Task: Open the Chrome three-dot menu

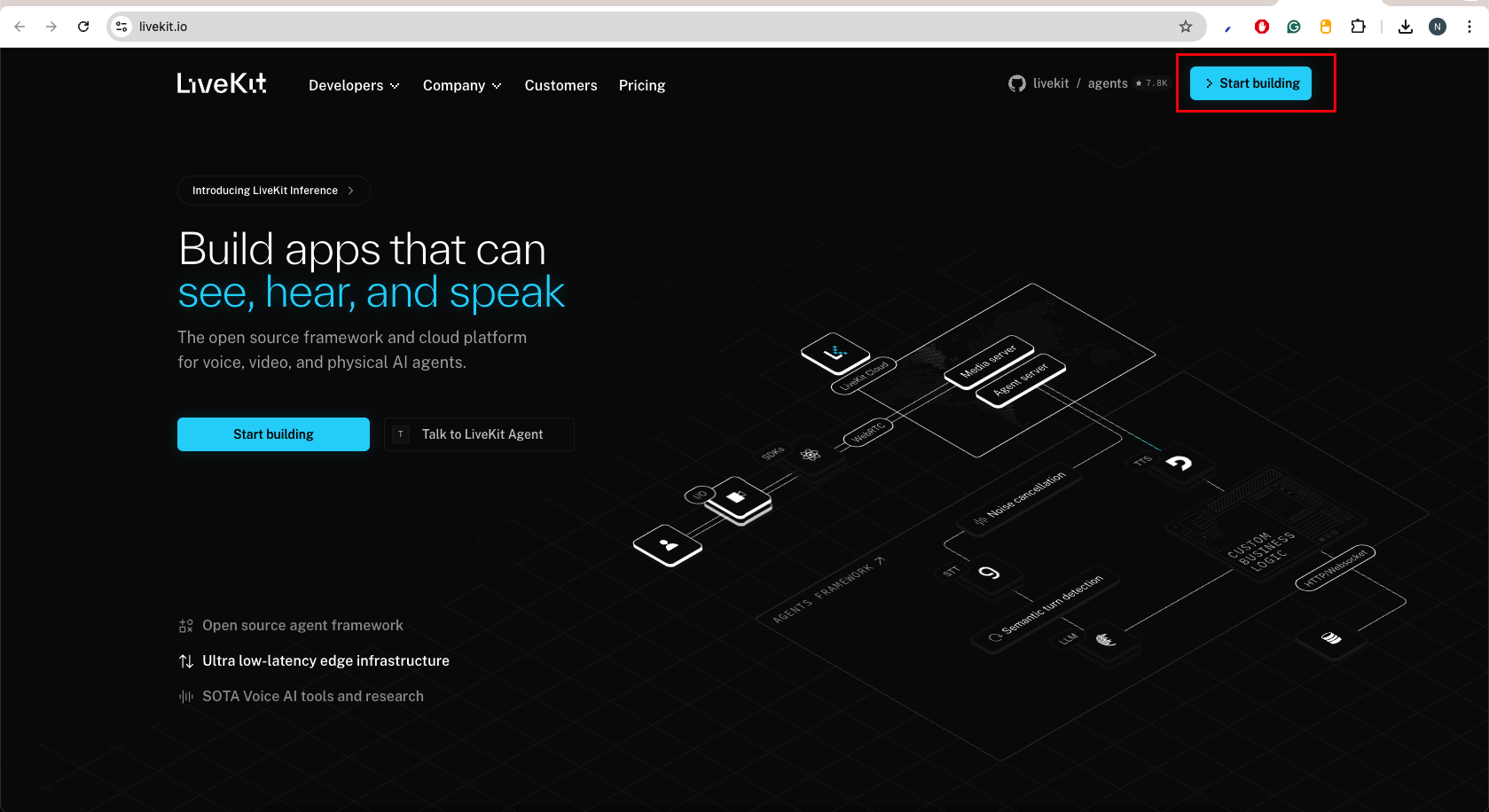Action: [1469, 27]
